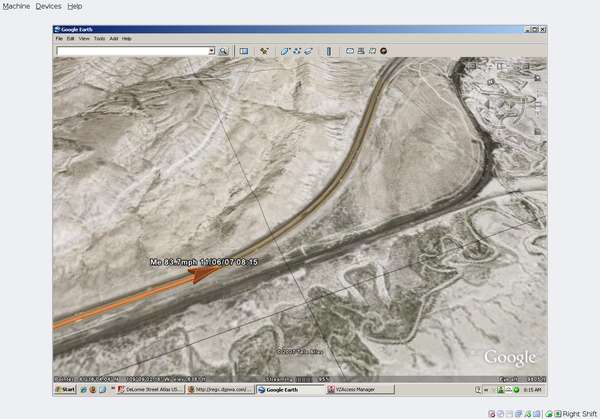
Task: Click the help question tray icon
Action: 478,390
